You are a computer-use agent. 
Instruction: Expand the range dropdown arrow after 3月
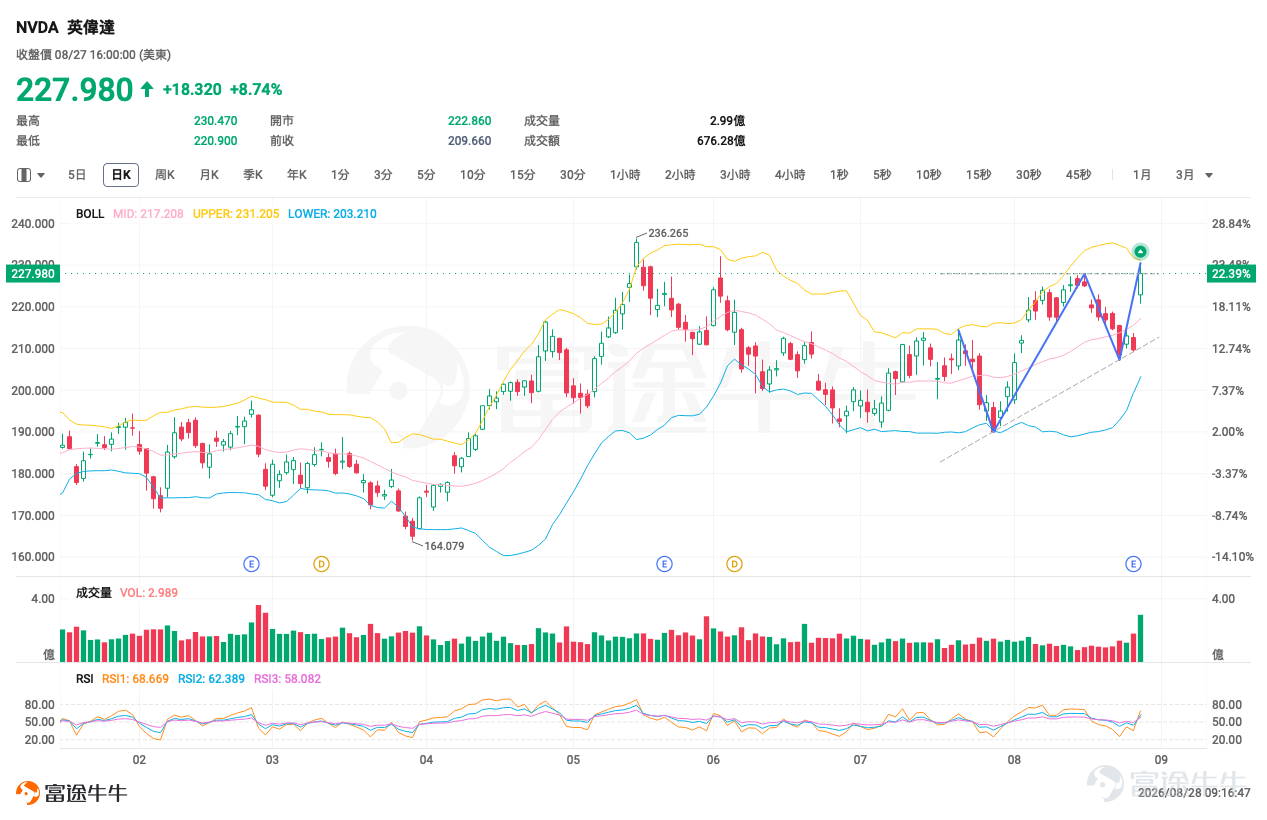coord(1209,175)
